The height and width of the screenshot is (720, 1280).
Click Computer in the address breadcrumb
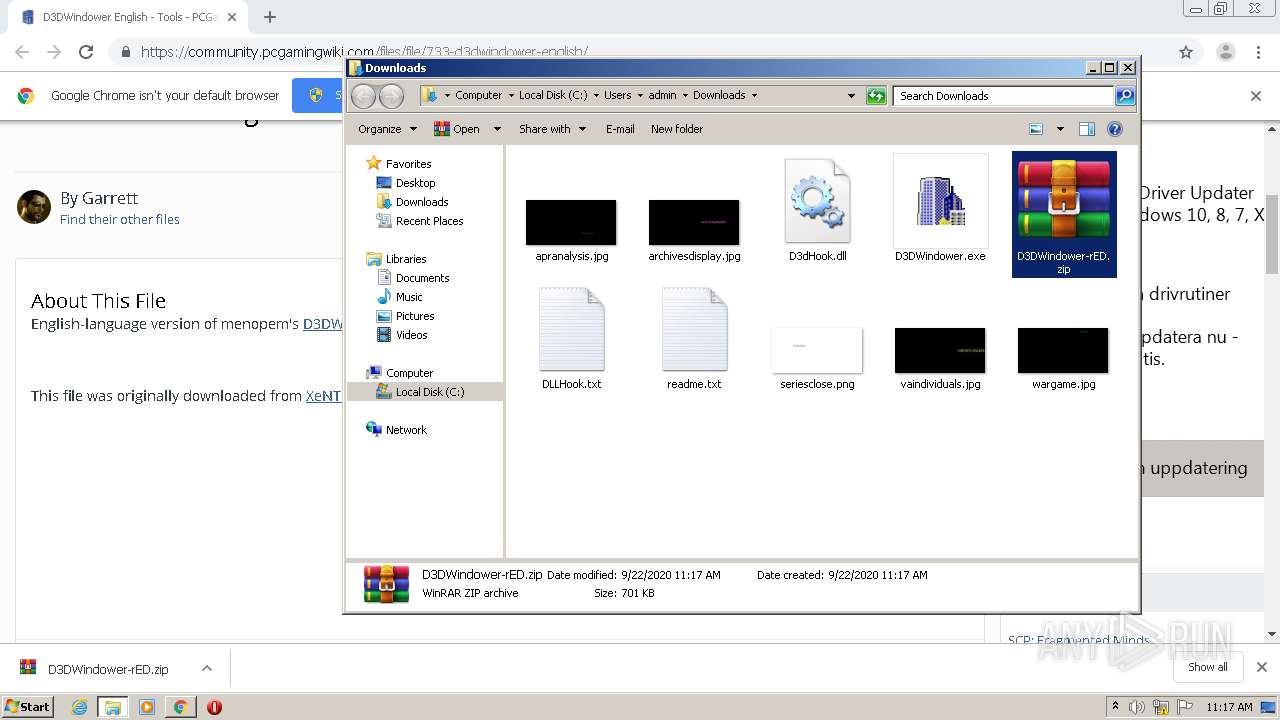click(478, 96)
